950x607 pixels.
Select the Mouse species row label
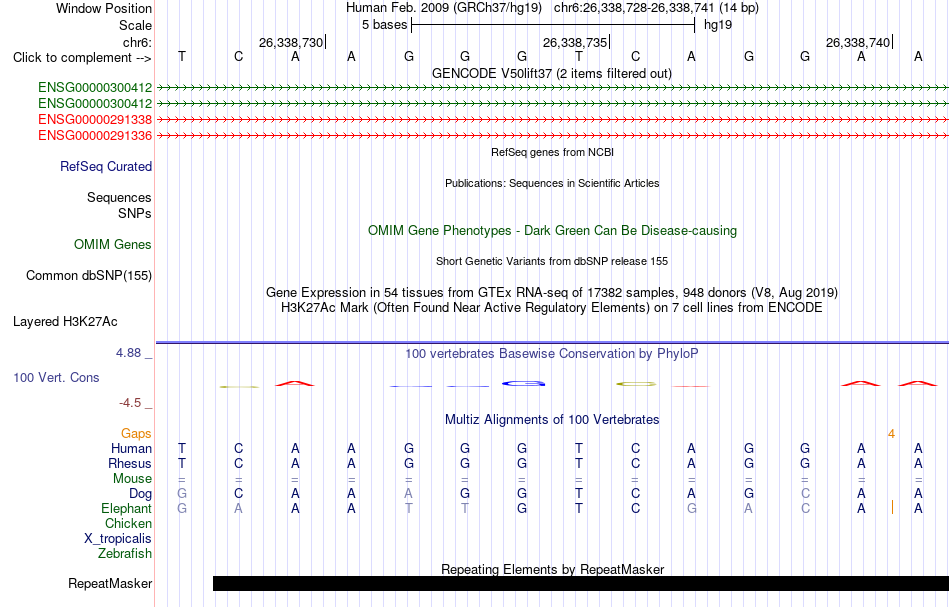(132, 479)
